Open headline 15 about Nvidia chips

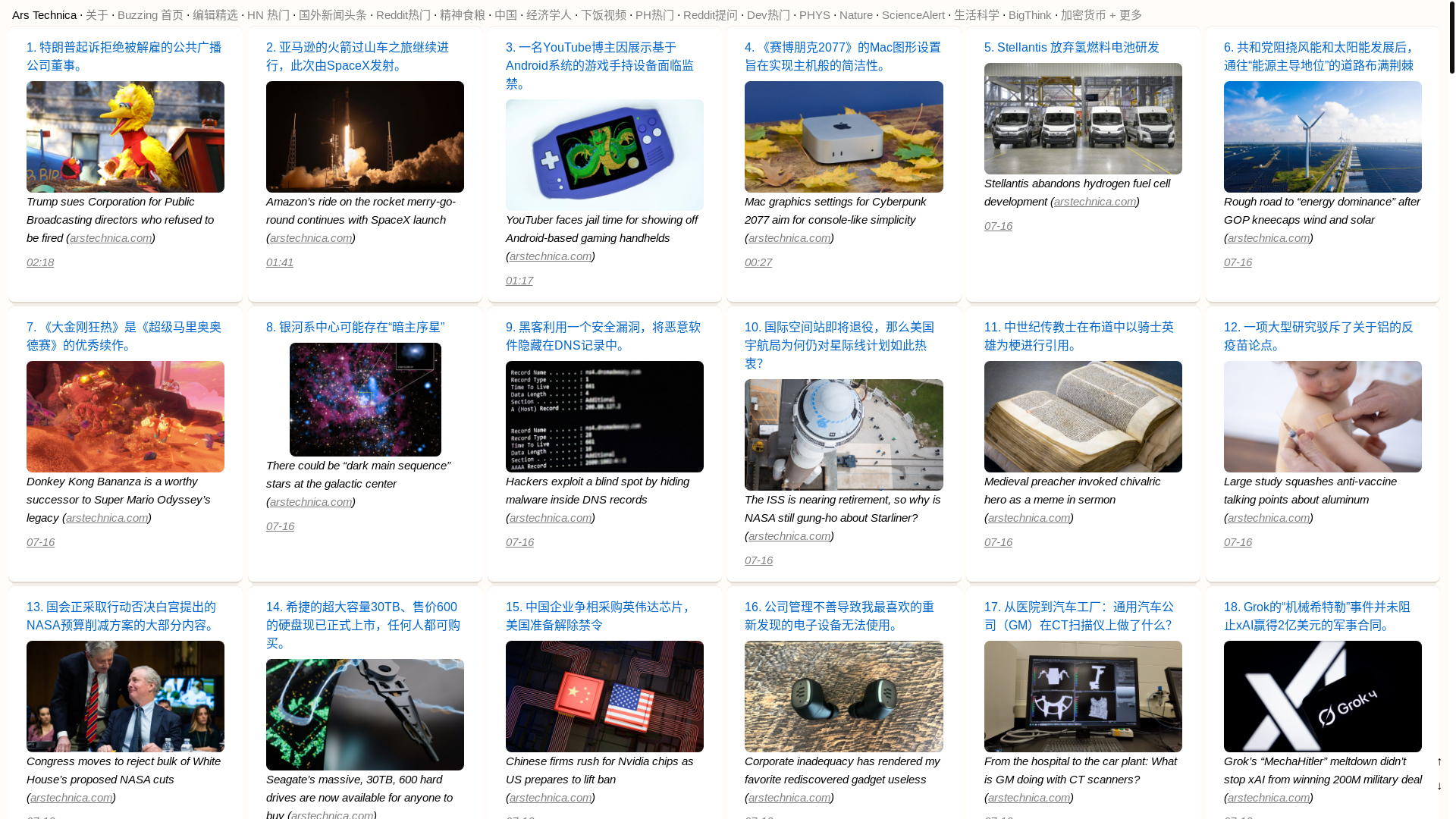pos(598,616)
